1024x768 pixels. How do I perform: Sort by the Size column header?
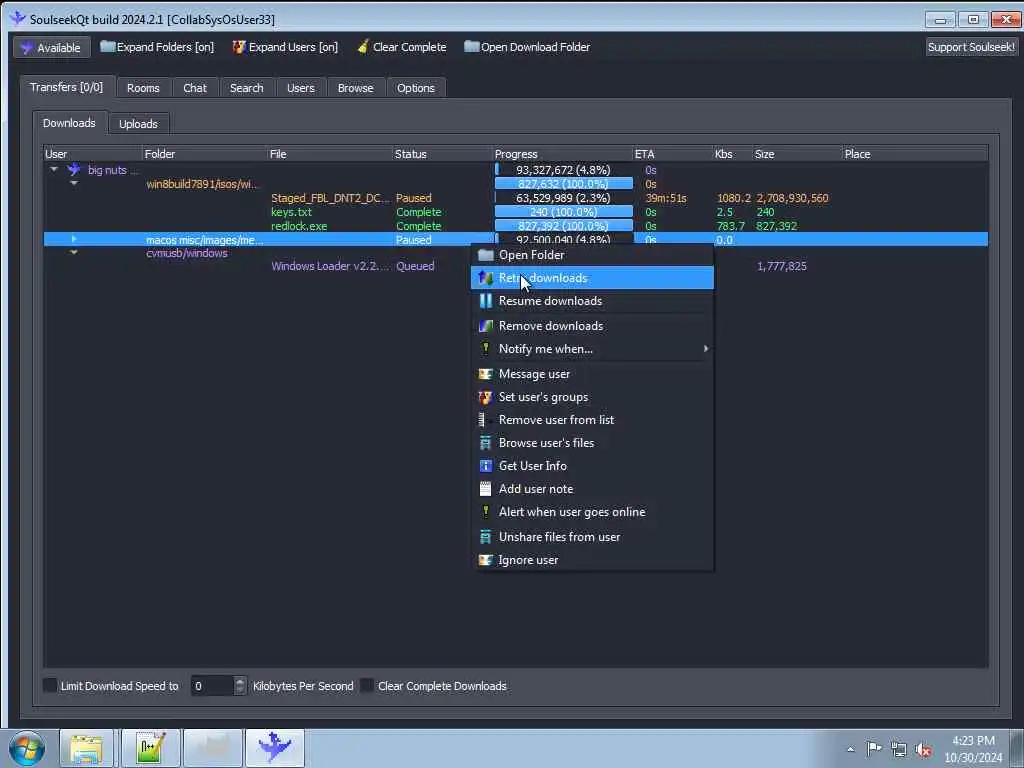tap(797, 154)
